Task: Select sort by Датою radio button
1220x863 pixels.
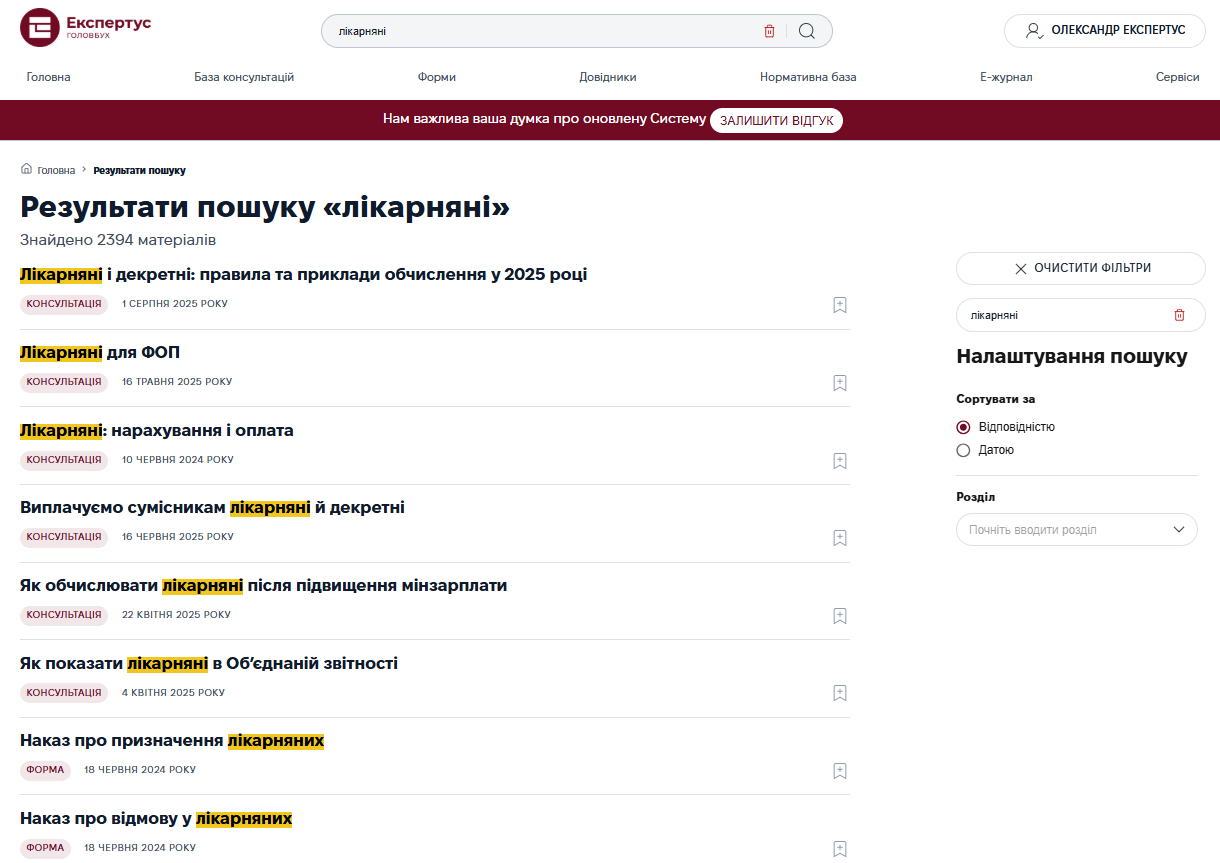Action: click(963, 450)
